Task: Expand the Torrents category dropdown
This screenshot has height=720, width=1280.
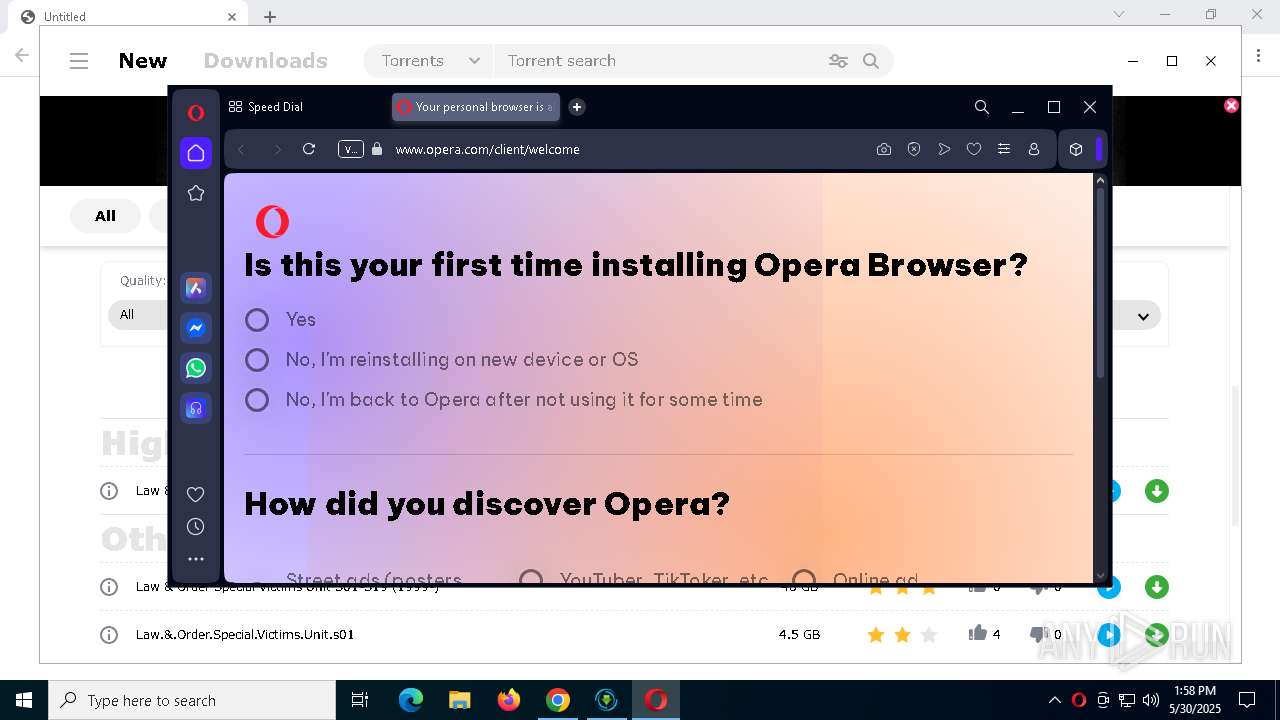Action: click(x=429, y=61)
